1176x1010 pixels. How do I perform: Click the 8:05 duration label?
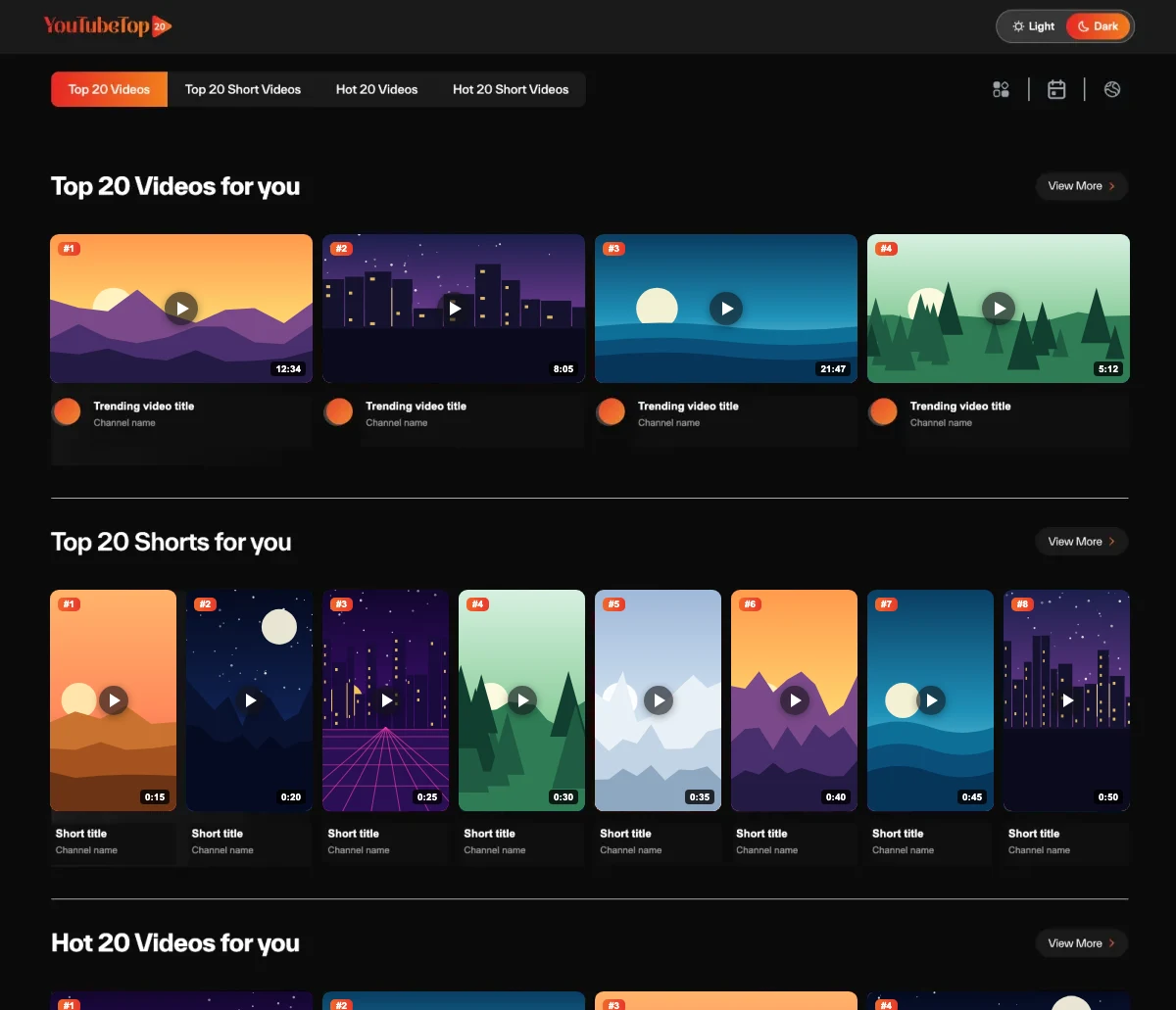563,369
